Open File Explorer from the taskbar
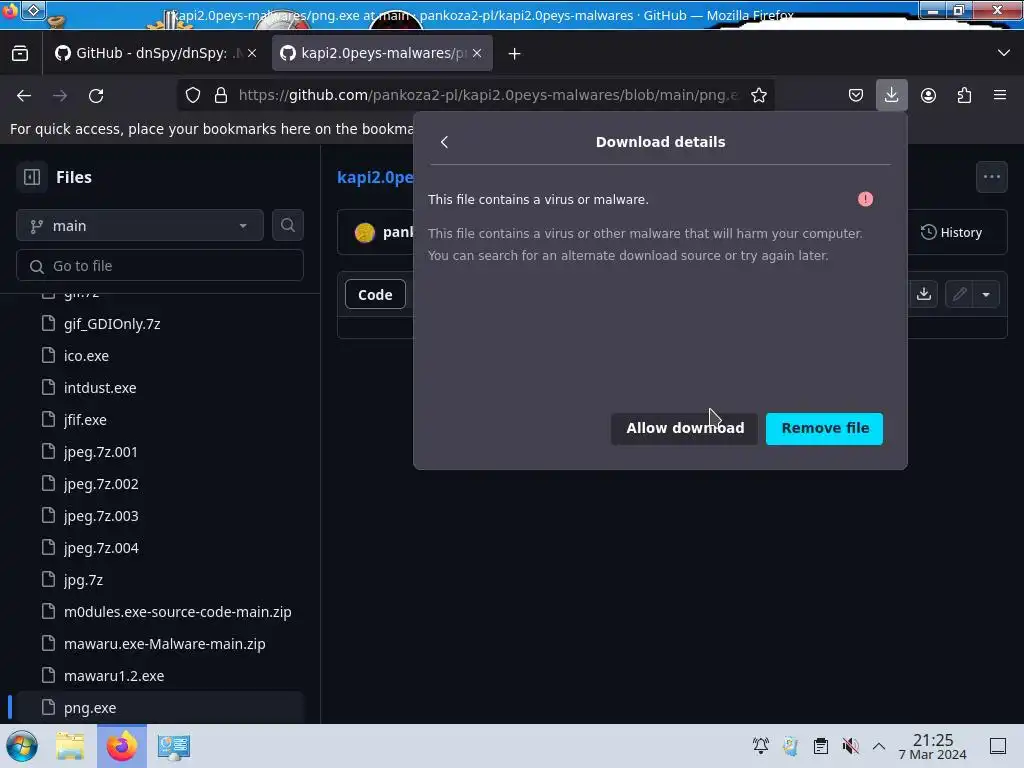Image resolution: width=1024 pixels, height=768 pixels. [70, 746]
